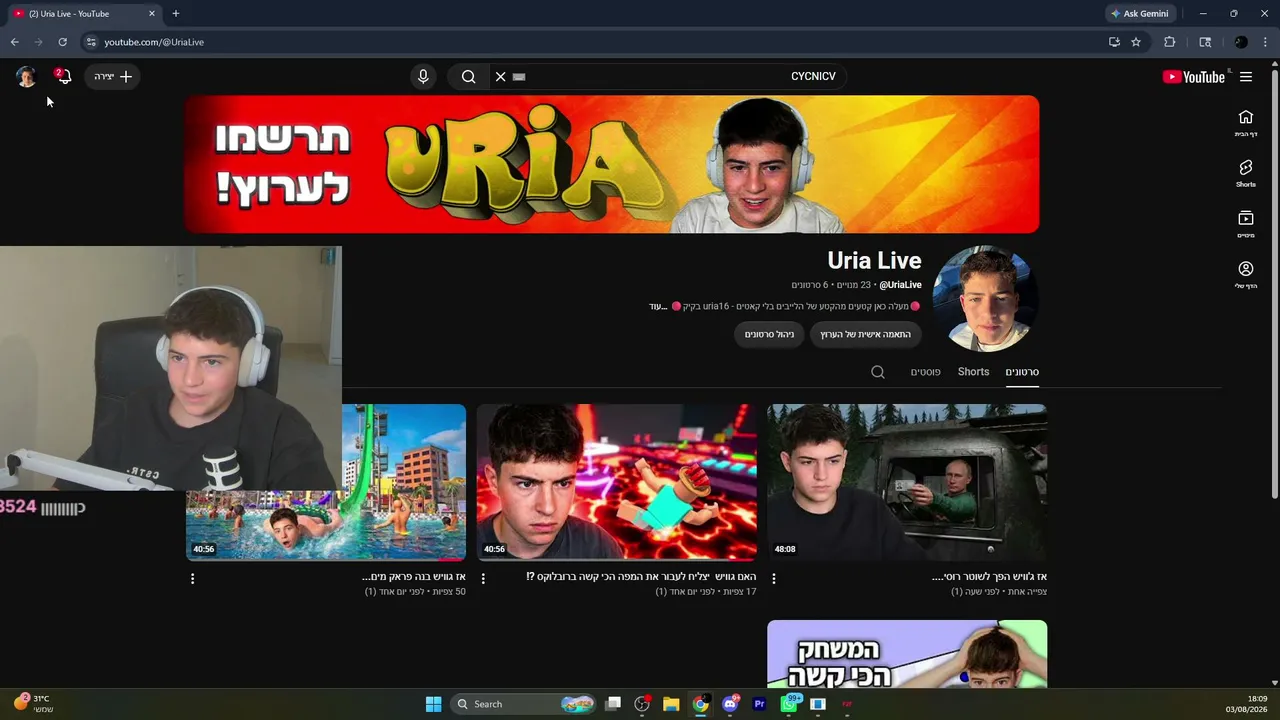Open the Windows Start menu
Viewport: 1280px width, 720px height.
433,704
